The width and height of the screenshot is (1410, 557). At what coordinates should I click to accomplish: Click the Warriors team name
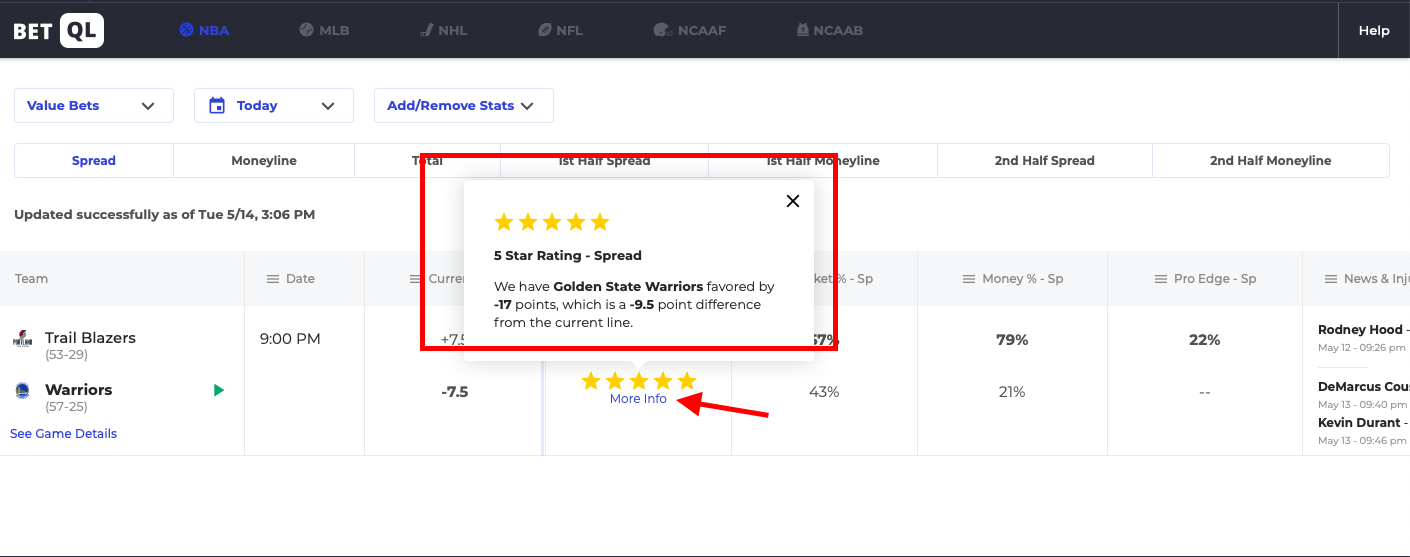pos(79,390)
